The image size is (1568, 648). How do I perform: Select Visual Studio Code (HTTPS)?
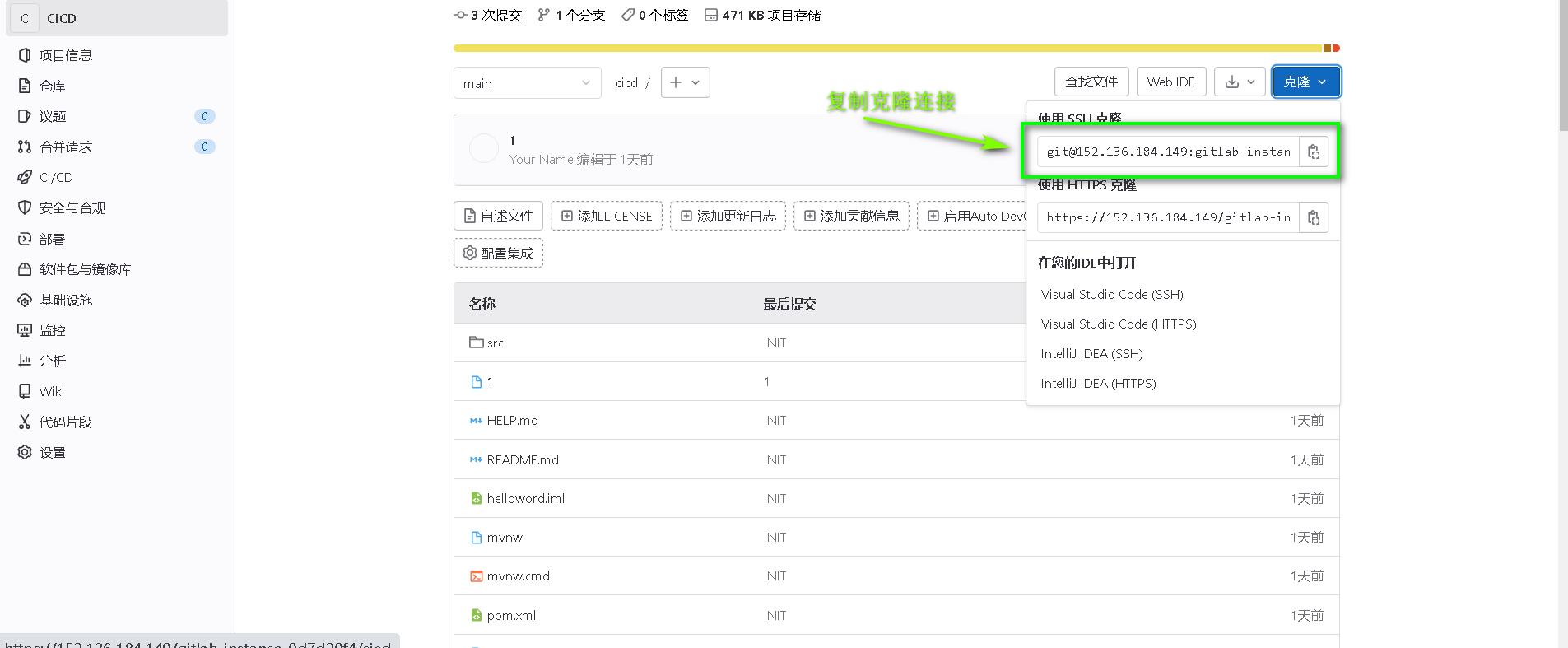pos(1119,324)
